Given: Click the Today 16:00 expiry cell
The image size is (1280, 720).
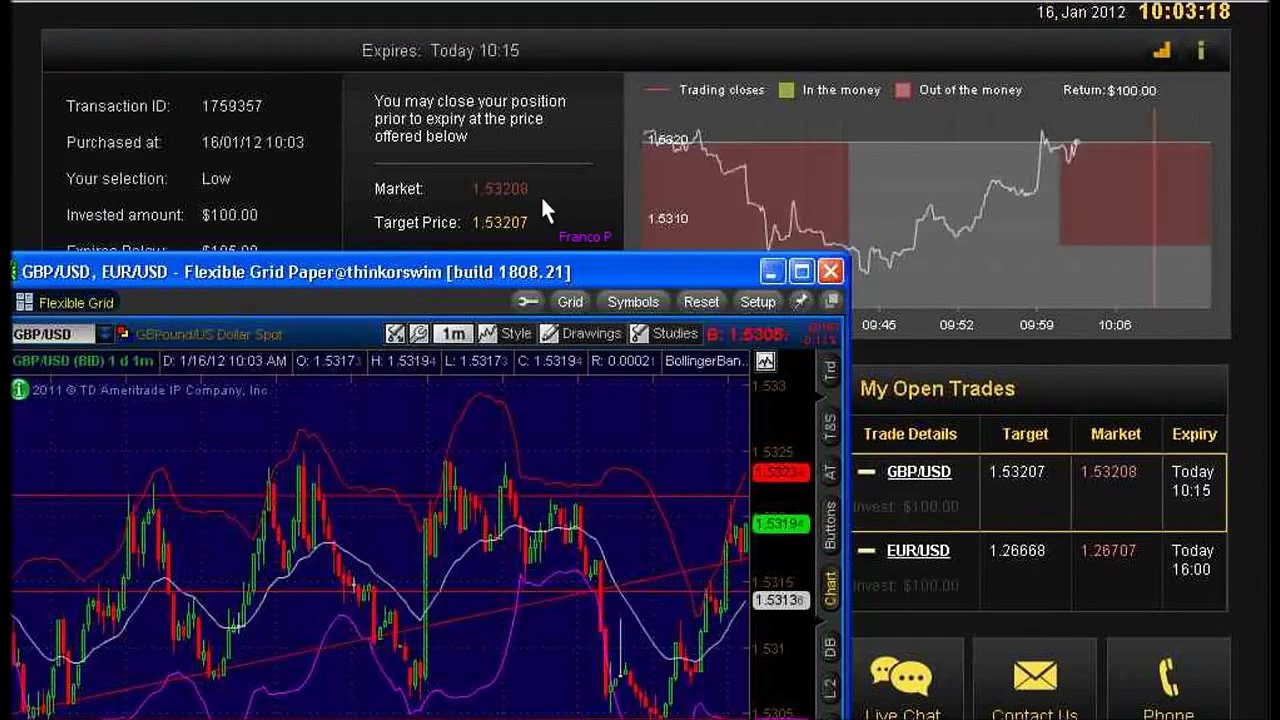Looking at the screenshot, I should pos(1192,560).
